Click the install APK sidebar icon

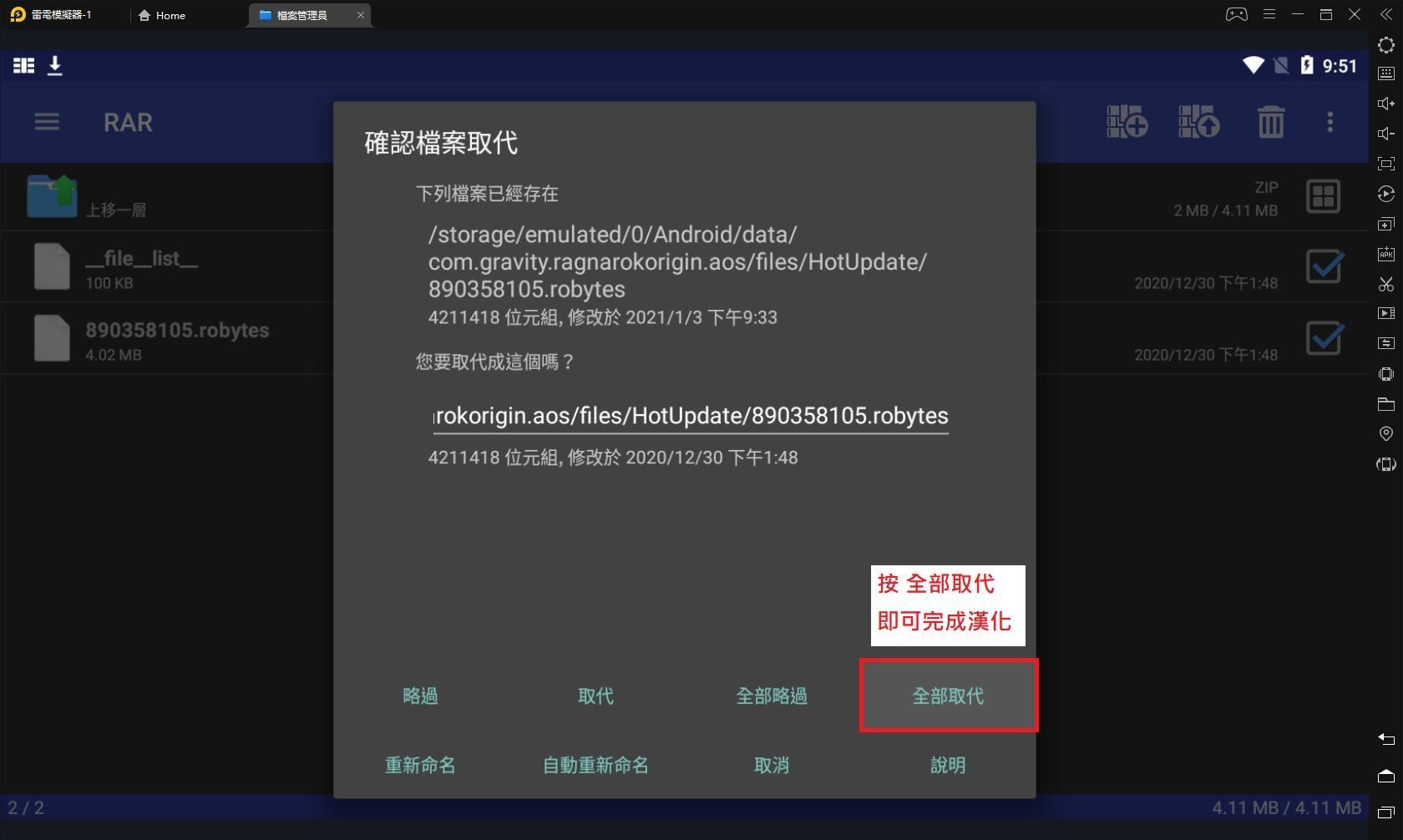(x=1386, y=254)
